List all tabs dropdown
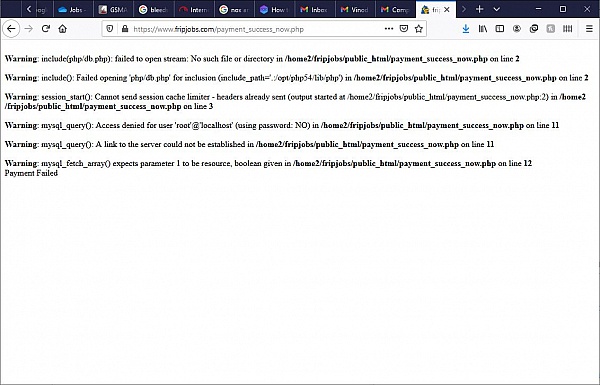This screenshot has width=600, height=385. pos(497,9)
